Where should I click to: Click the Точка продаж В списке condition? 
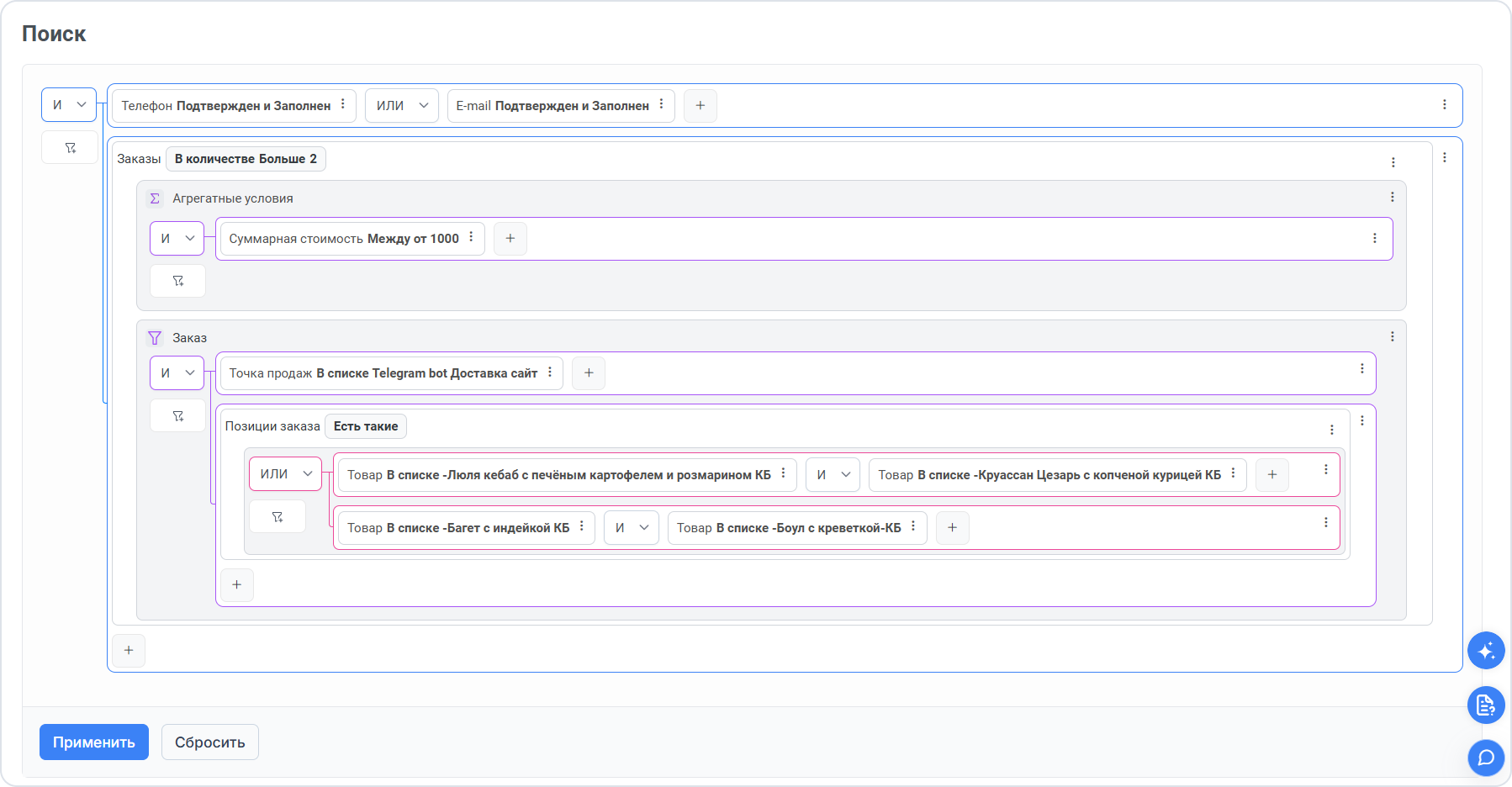383,373
